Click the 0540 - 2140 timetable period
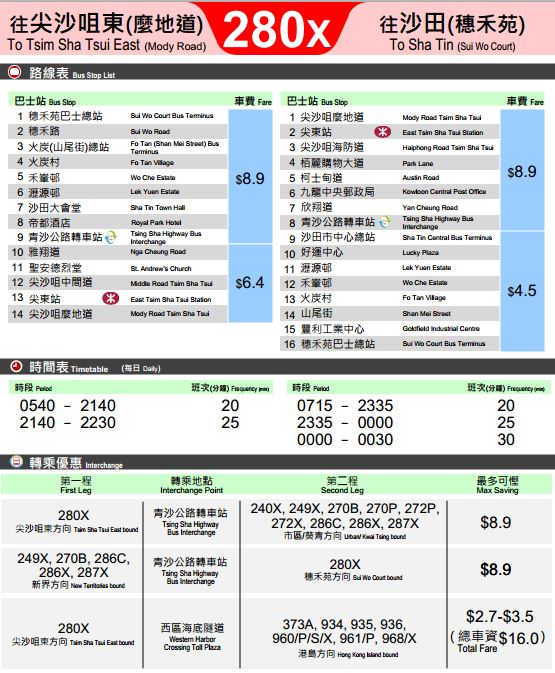 [67, 406]
